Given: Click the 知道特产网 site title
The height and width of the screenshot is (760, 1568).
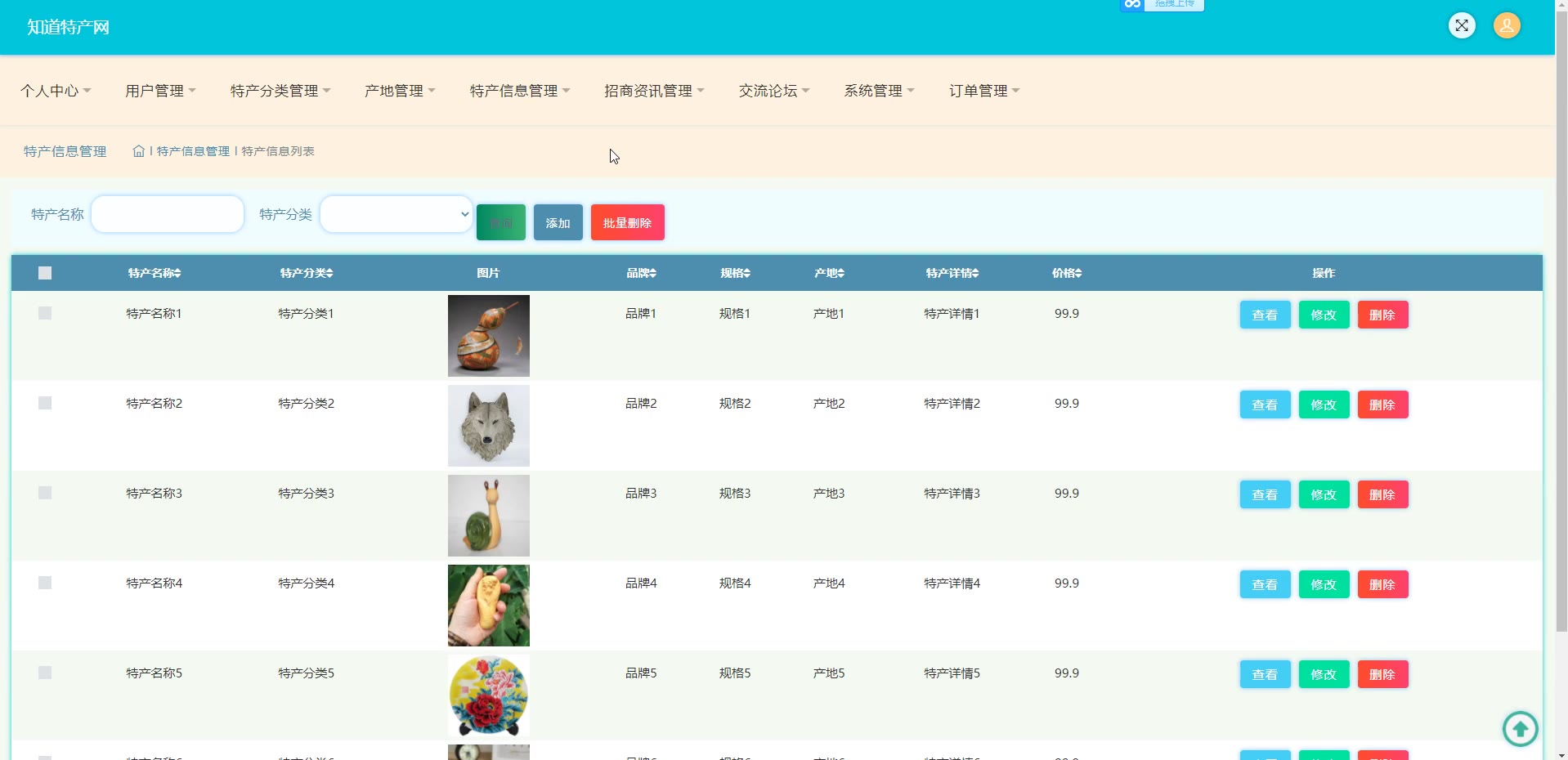Looking at the screenshot, I should point(68,27).
